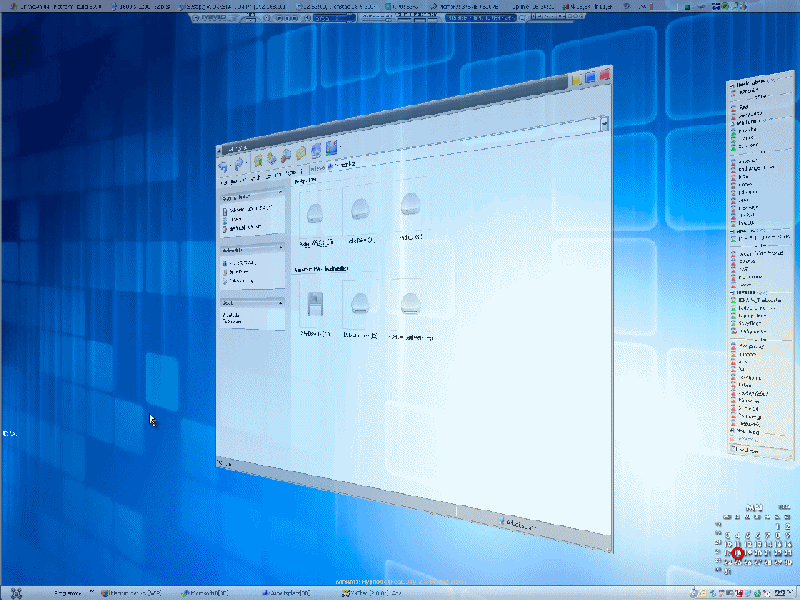
Task: Go up one folder level using the toolbar
Action: [257, 161]
